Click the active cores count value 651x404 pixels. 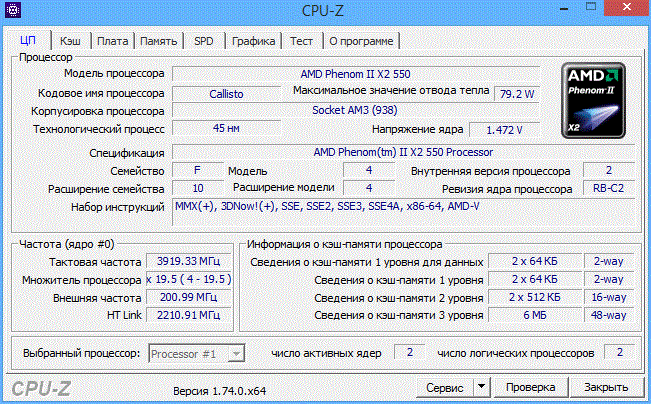(x=409, y=352)
